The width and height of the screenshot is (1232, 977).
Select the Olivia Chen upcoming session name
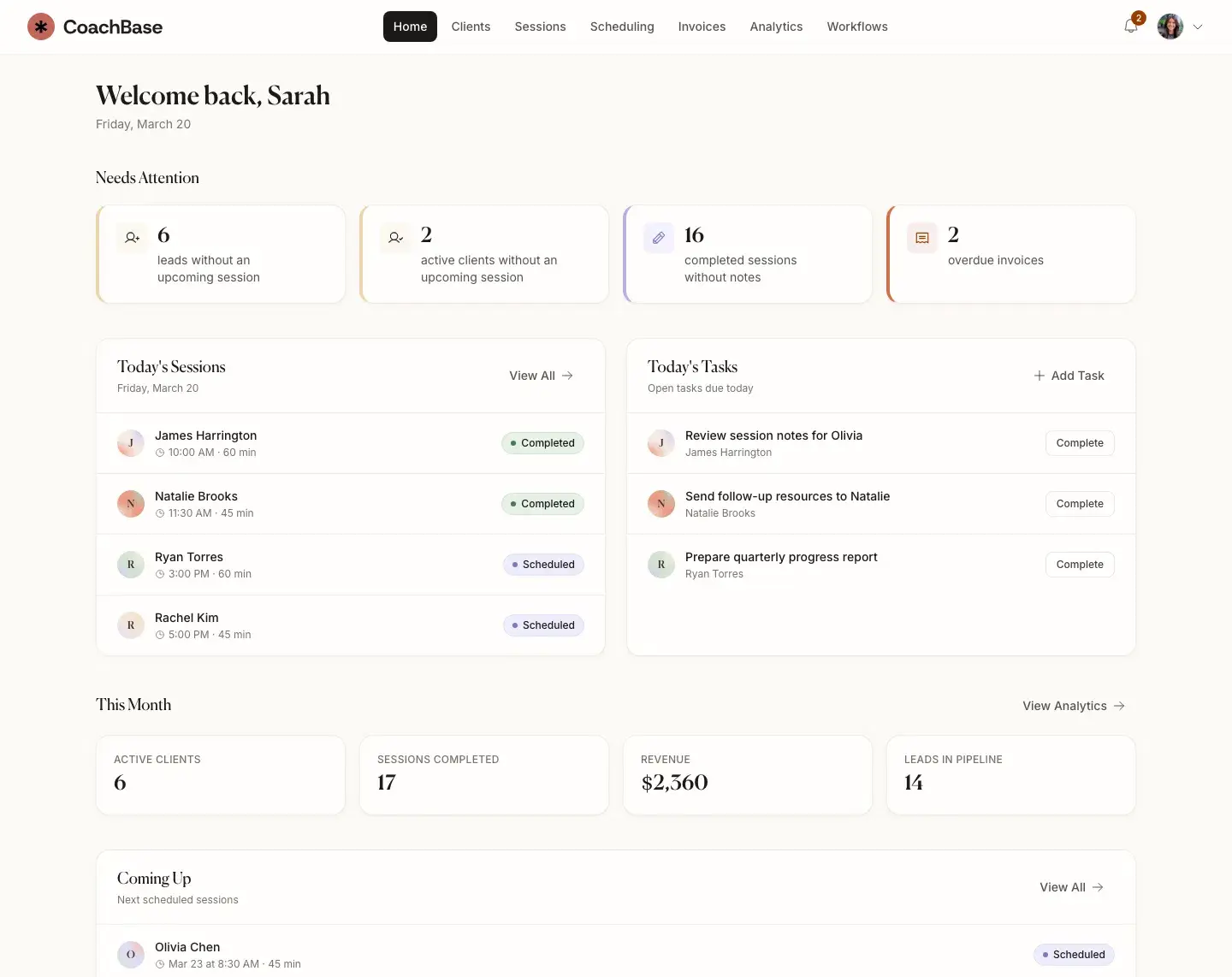tap(187, 947)
